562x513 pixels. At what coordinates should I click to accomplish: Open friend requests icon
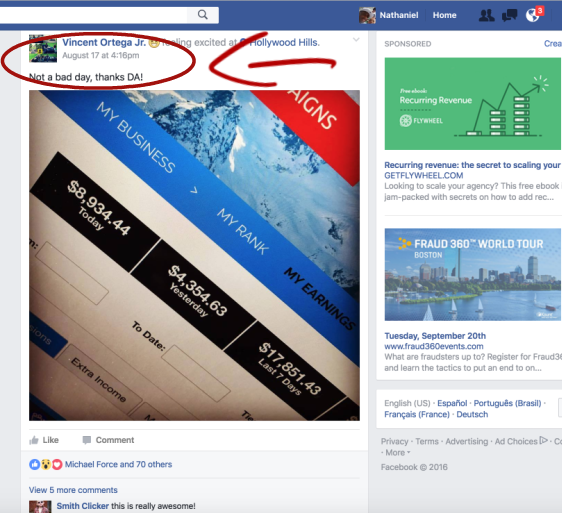click(x=486, y=15)
